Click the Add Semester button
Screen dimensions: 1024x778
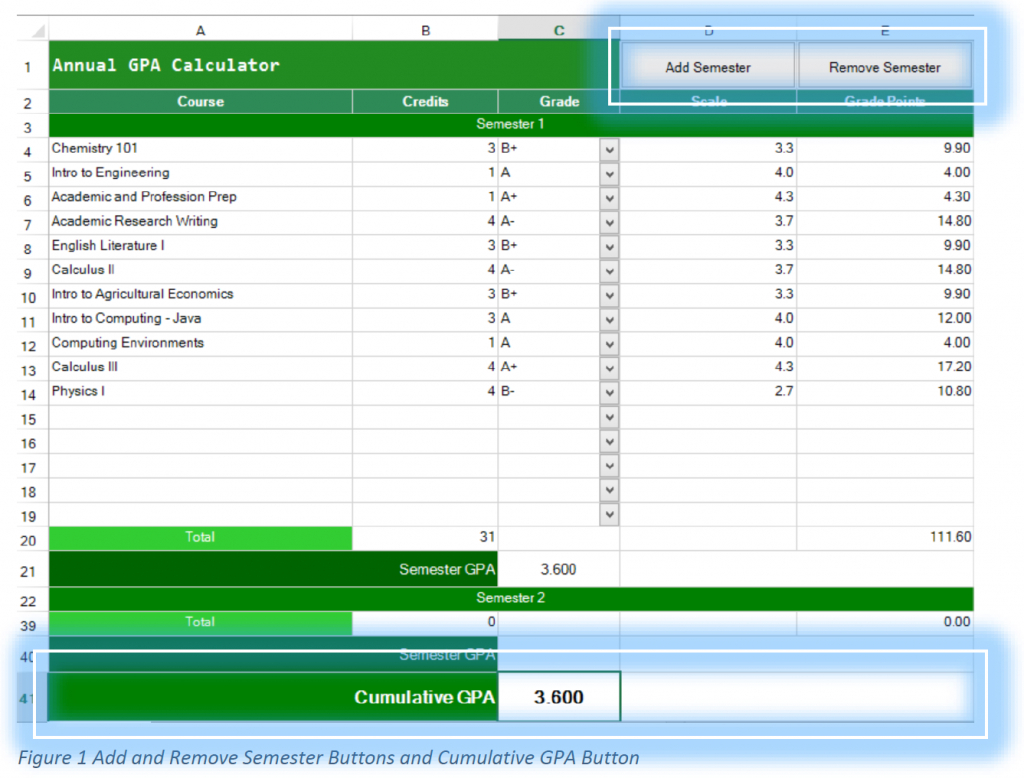(x=708, y=67)
